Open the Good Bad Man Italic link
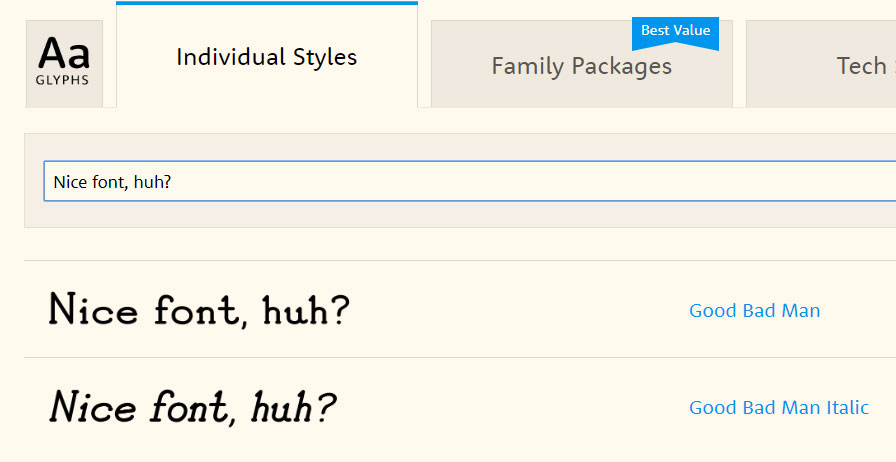 (x=778, y=408)
